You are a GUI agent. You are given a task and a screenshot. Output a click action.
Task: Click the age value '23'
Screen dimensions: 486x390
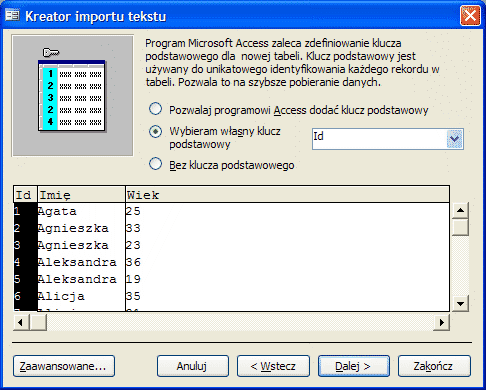(x=133, y=245)
